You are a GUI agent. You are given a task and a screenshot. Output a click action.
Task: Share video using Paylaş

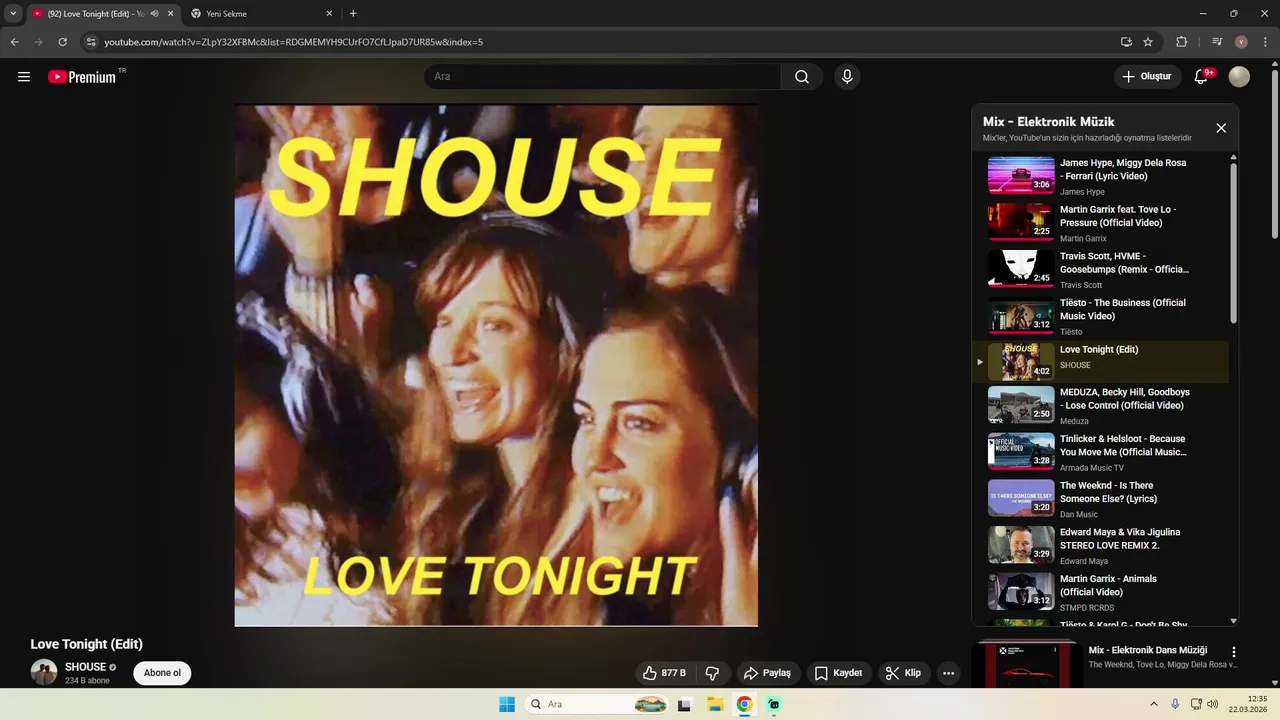[x=767, y=673]
